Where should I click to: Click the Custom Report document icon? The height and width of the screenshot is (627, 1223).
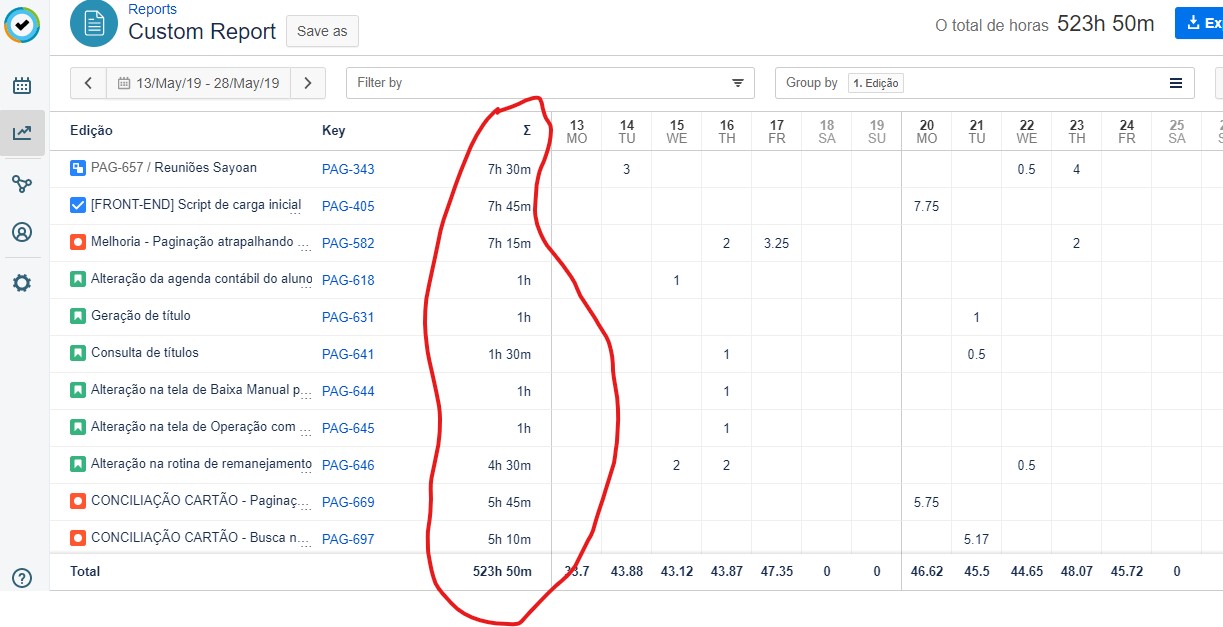[x=94, y=23]
